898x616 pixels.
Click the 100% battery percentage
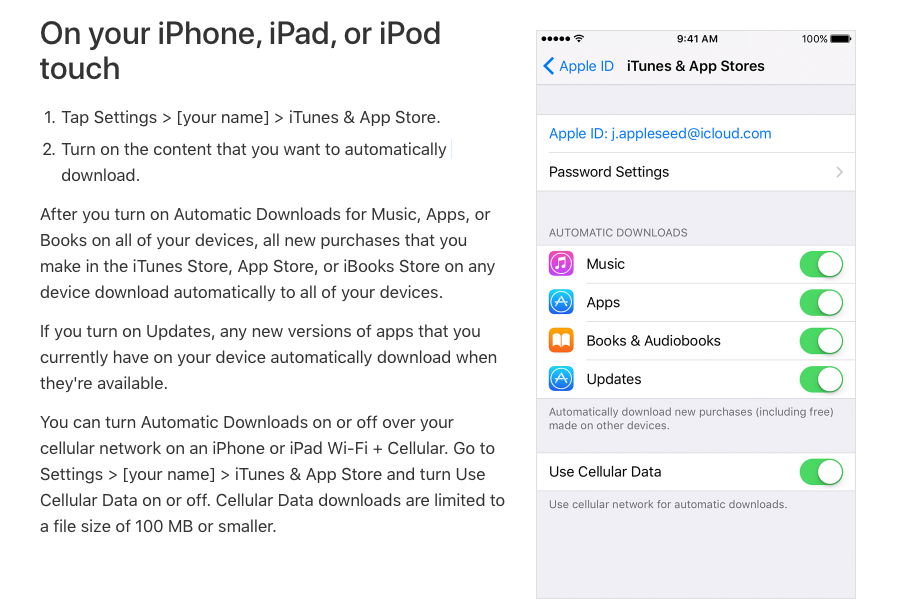coord(814,38)
